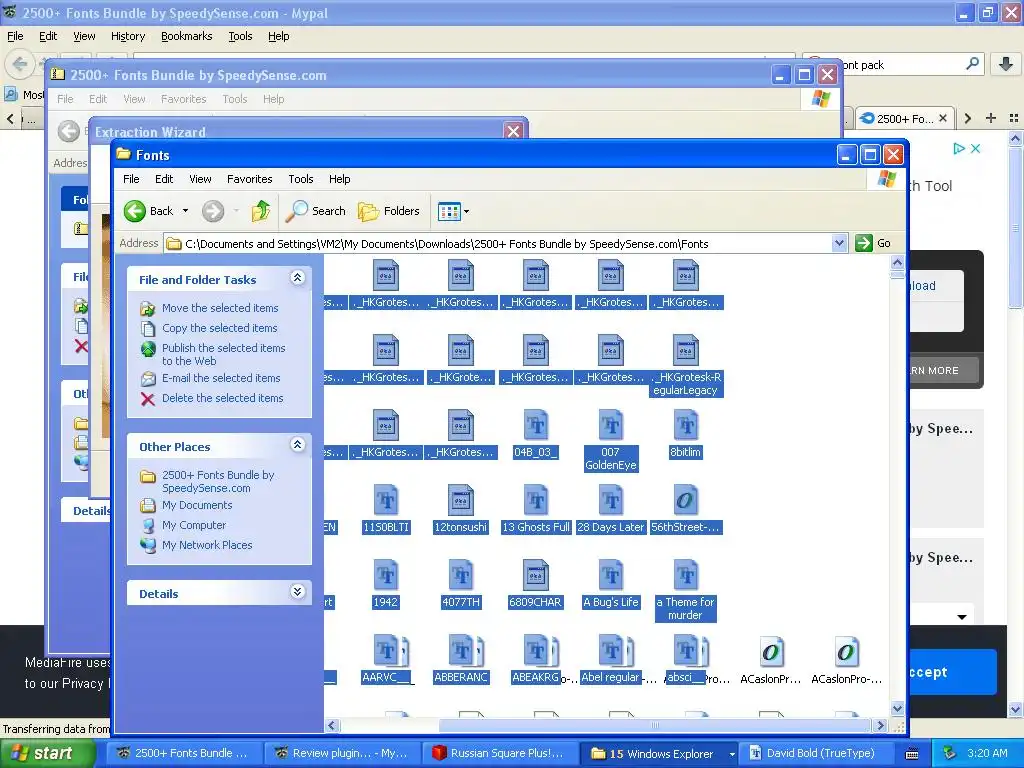Click the horizontal scrollbar left arrow
Image resolution: width=1024 pixels, height=768 pixels.
pyautogui.click(x=332, y=726)
